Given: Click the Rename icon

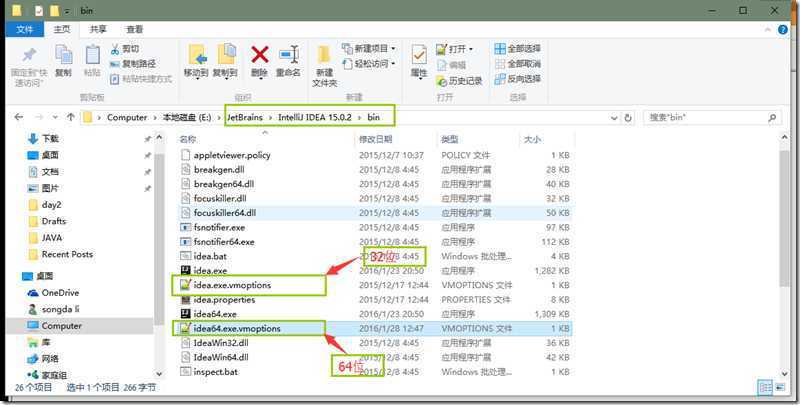Looking at the screenshot, I should click(x=289, y=55).
